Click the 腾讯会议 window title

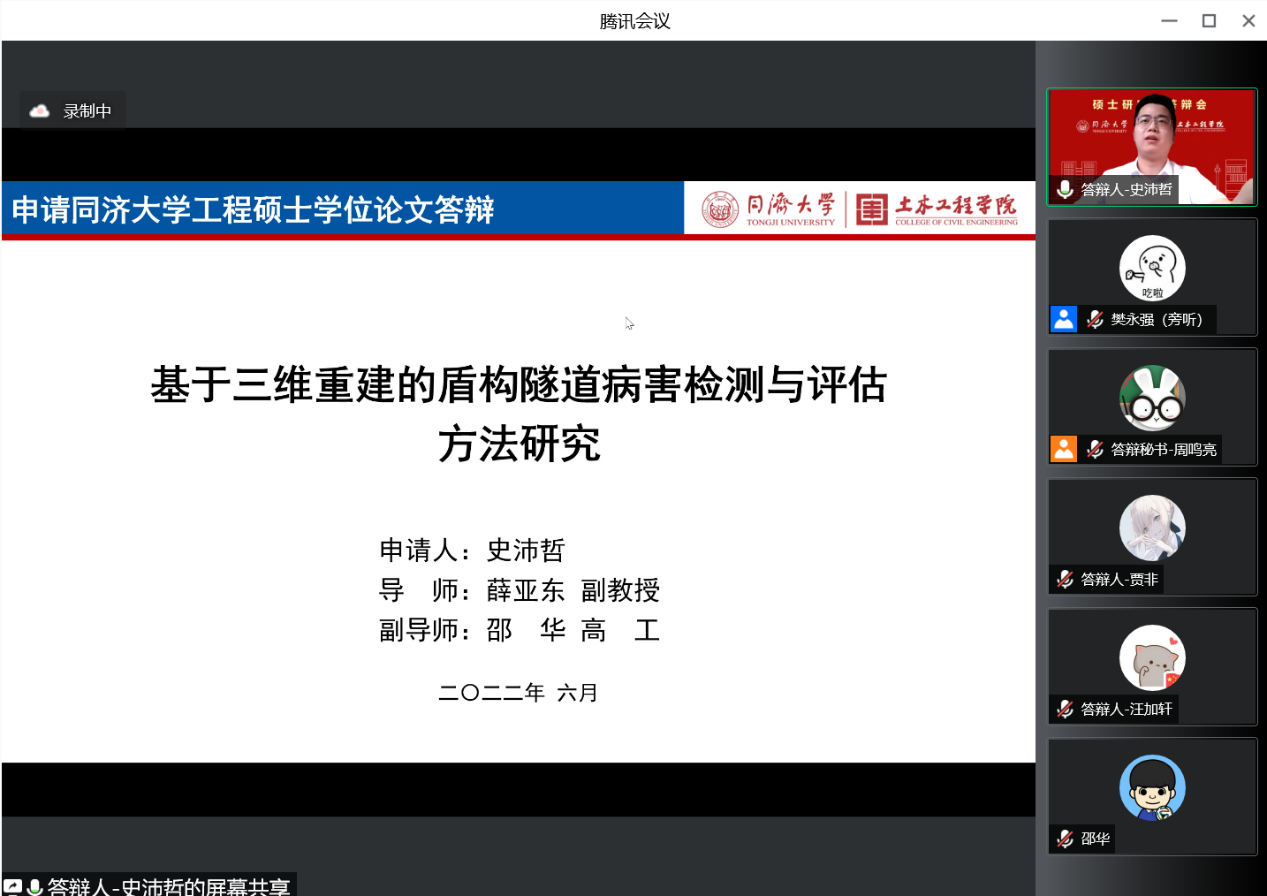(634, 21)
